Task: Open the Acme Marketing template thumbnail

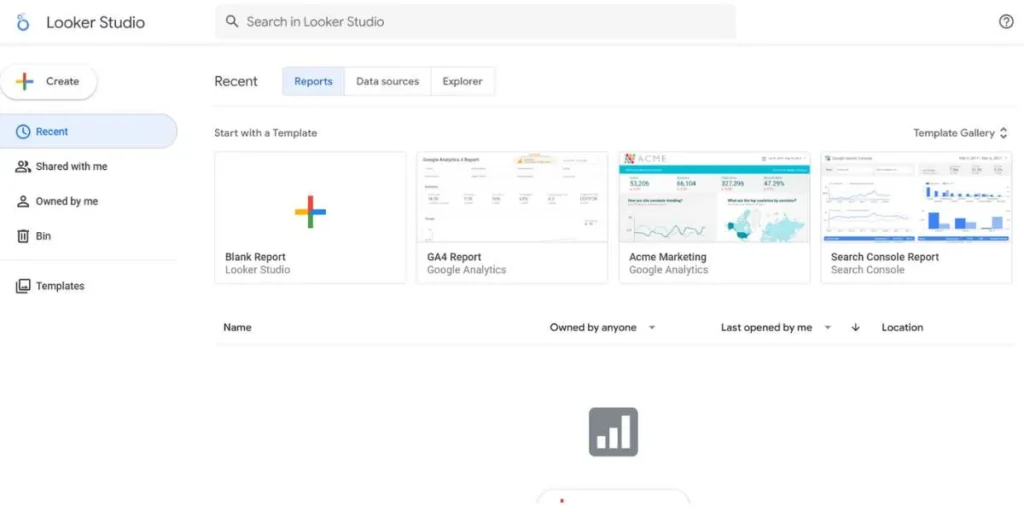Action: click(714, 197)
